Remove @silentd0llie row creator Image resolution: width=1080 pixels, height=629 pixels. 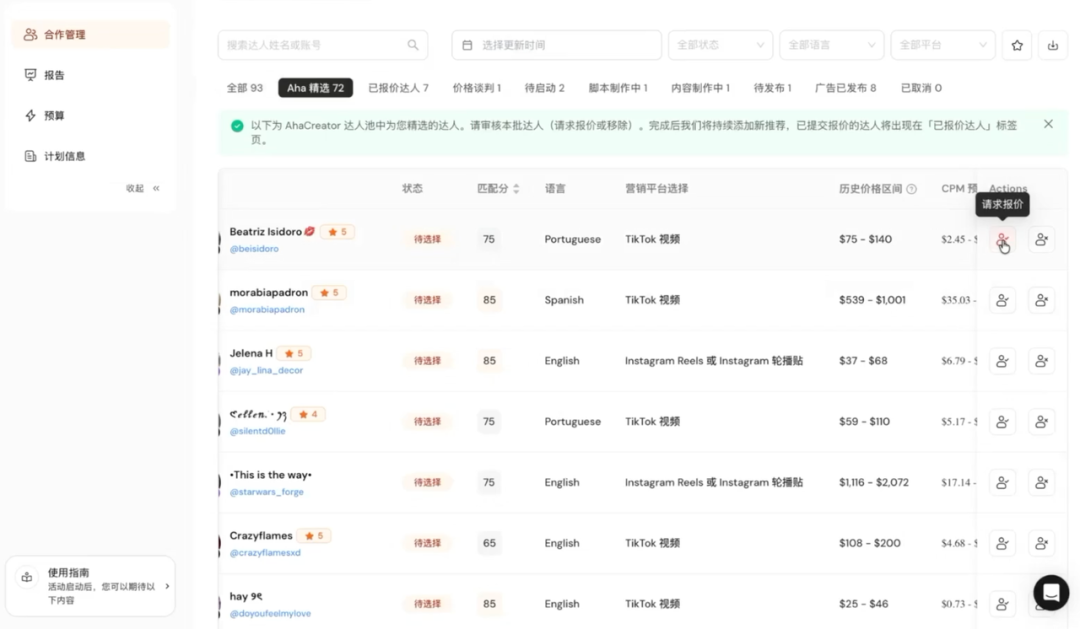[x=1041, y=422]
